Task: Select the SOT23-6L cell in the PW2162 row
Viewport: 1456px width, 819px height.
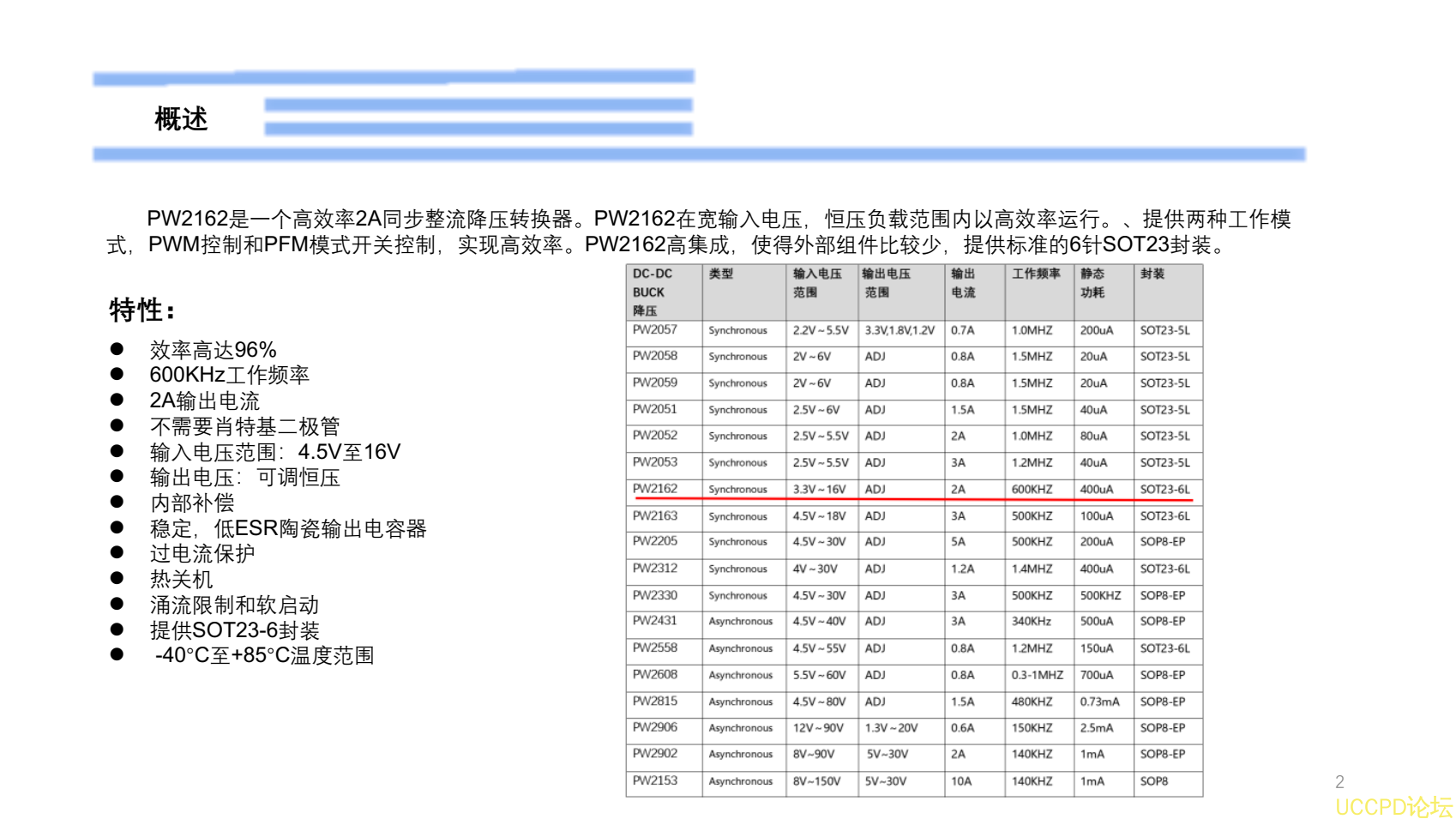Action: click(1164, 489)
